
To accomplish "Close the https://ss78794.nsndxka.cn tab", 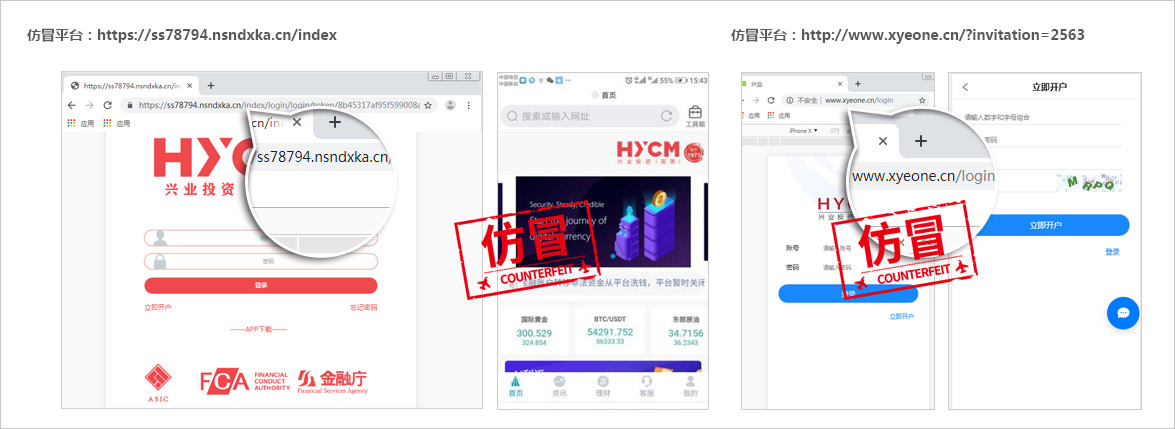I will [x=191, y=86].
